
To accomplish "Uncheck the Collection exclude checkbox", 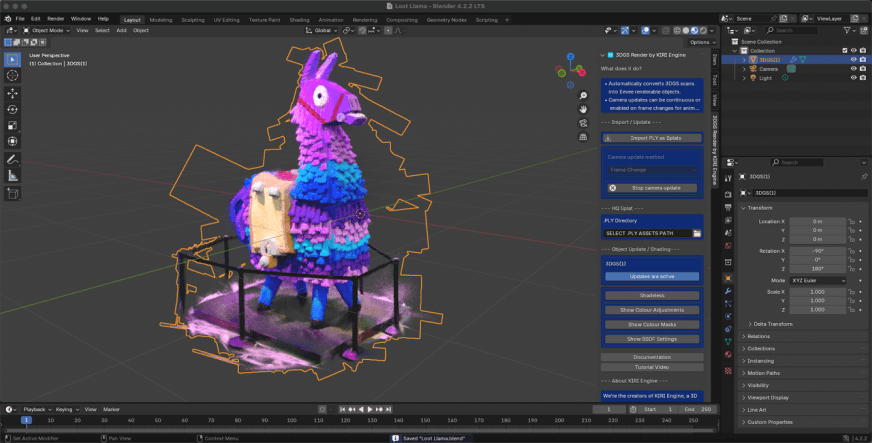I will pos(845,50).
